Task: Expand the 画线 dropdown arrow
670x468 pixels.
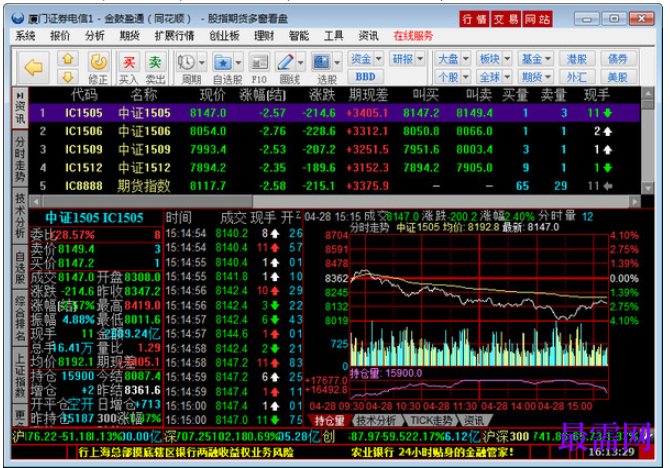Action: pos(300,63)
